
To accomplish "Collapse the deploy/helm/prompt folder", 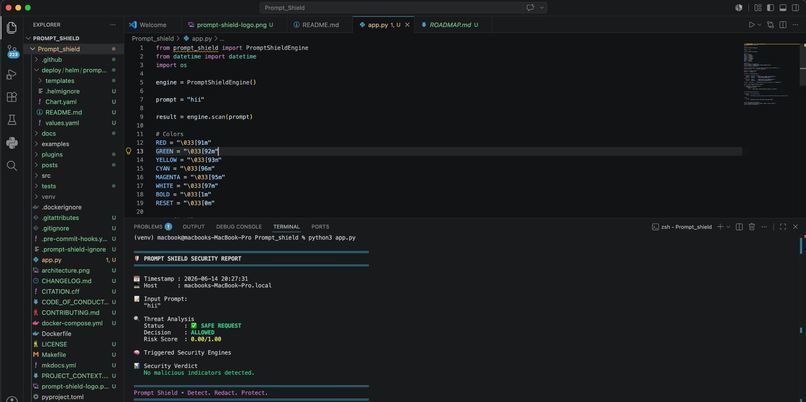I will [x=72, y=70].
